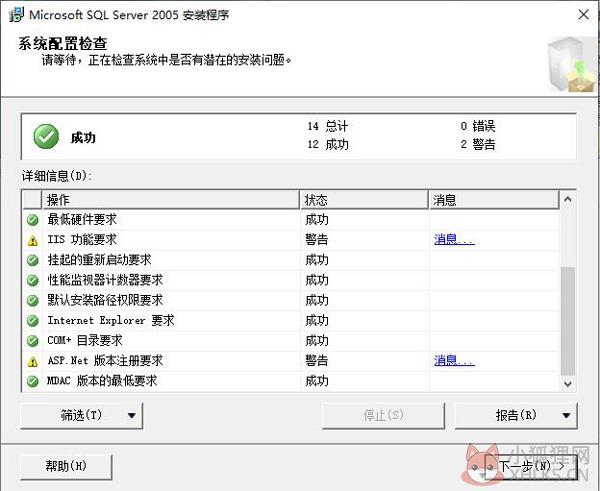Click the success icon for 性能监视器计数器要求

click(x=33, y=281)
